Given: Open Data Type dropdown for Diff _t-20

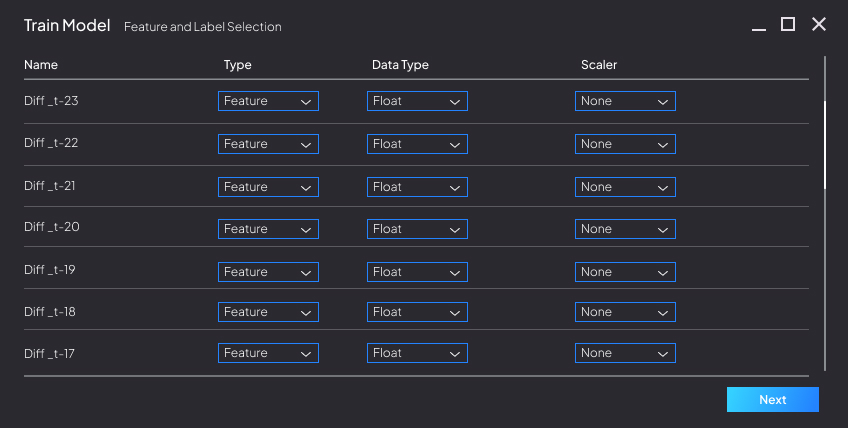Looking at the screenshot, I should (417, 229).
